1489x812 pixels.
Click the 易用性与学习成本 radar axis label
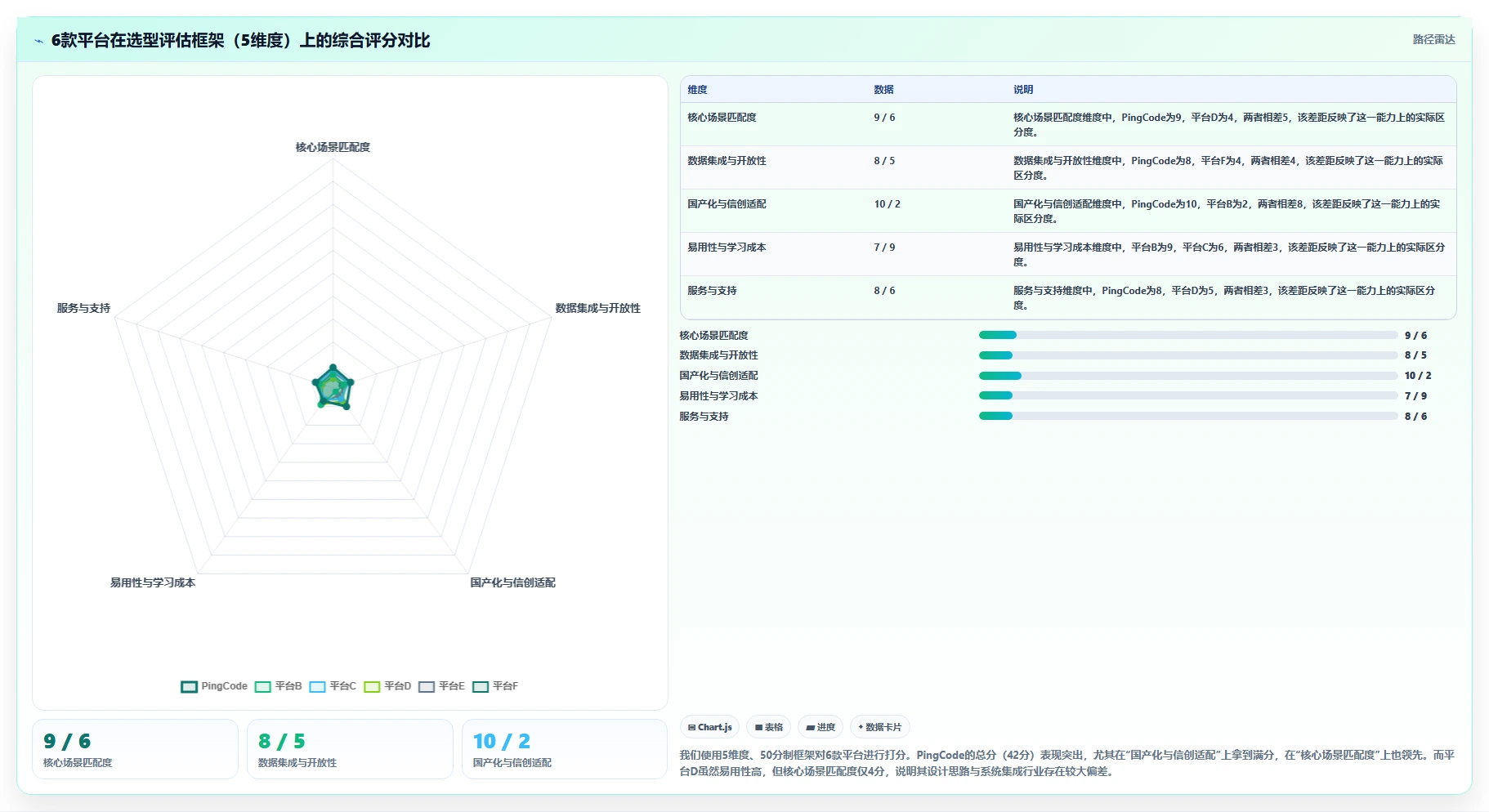click(x=153, y=582)
